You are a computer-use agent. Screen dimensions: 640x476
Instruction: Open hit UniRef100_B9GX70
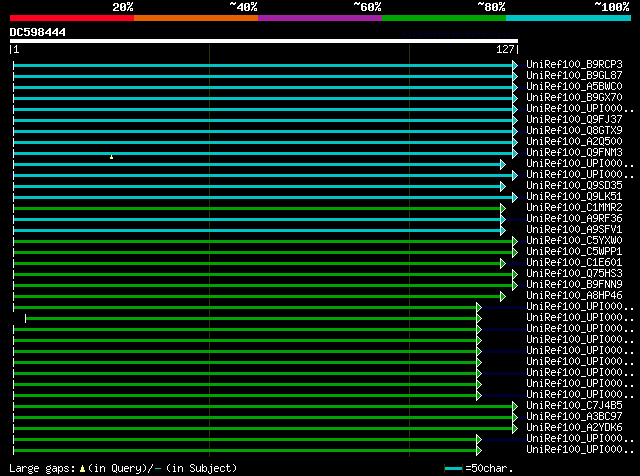tap(574, 98)
